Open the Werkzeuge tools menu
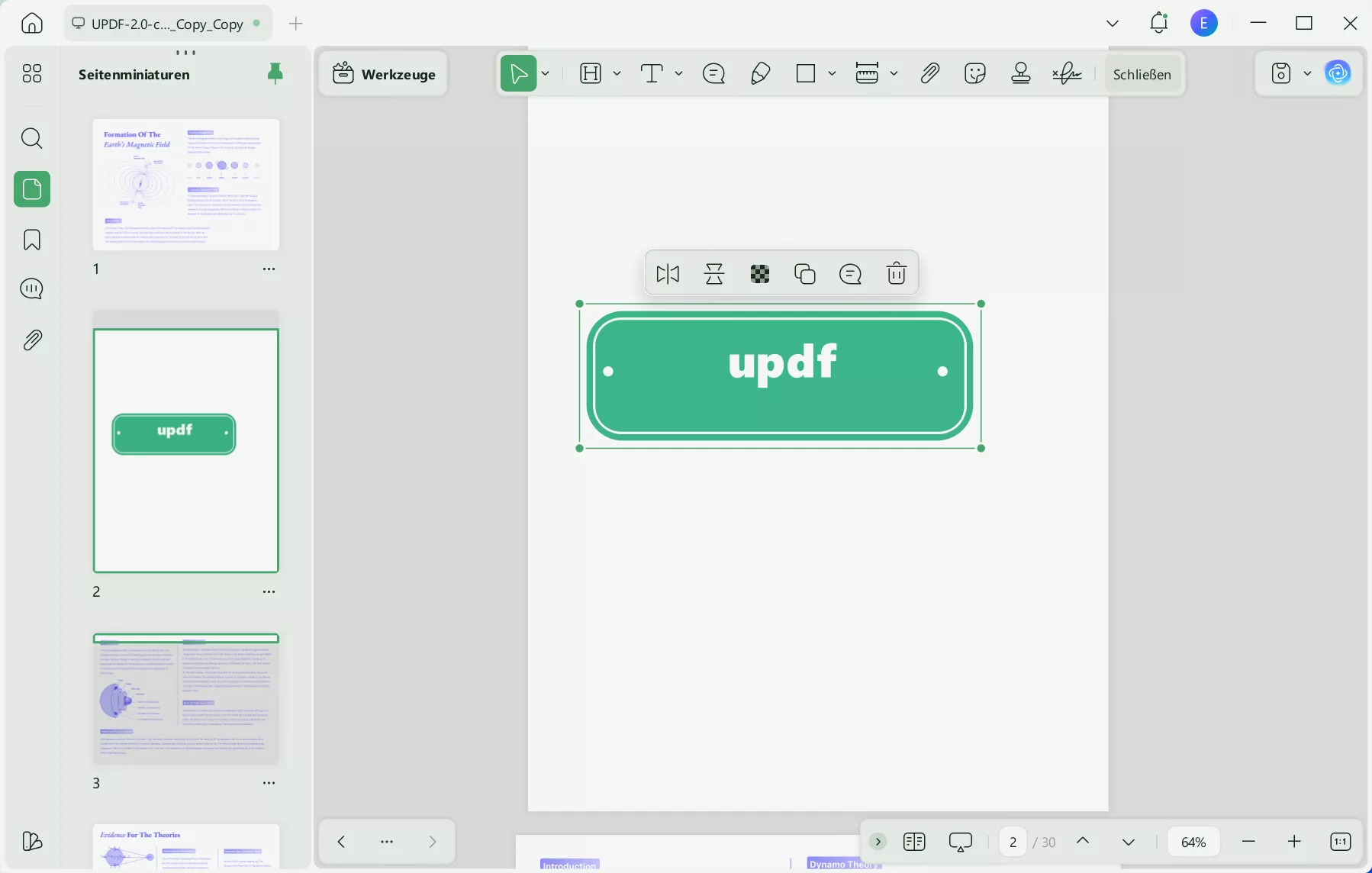The height and width of the screenshot is (873, 1372). click(384, 74)
